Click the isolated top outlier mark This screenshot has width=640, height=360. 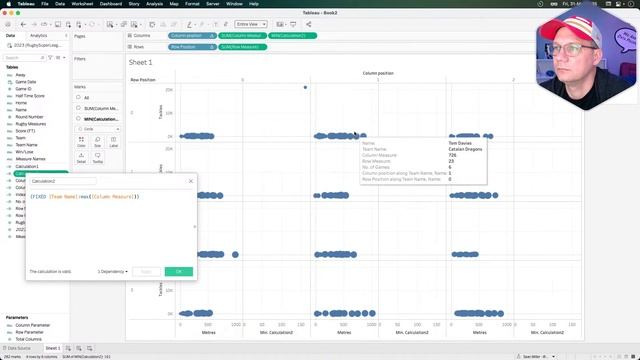305,87
